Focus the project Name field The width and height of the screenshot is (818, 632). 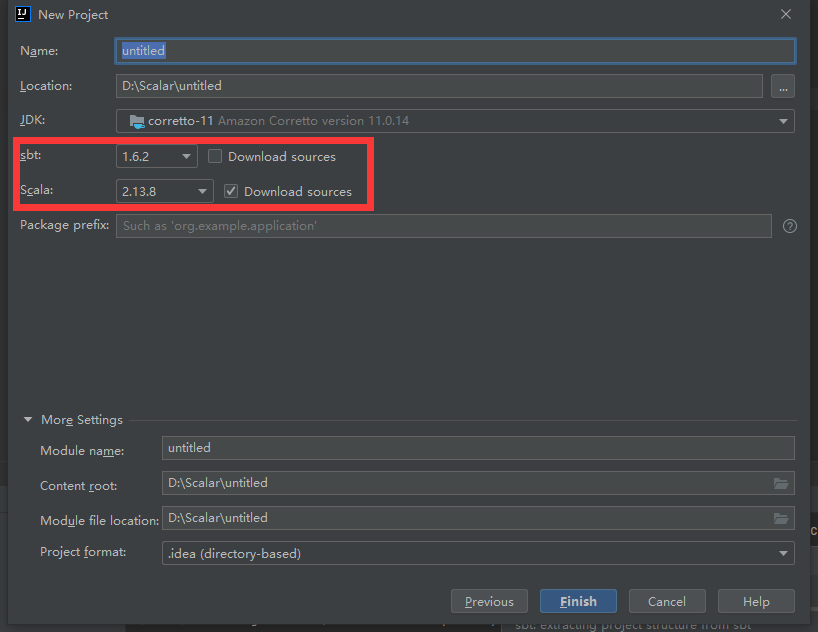455,51
